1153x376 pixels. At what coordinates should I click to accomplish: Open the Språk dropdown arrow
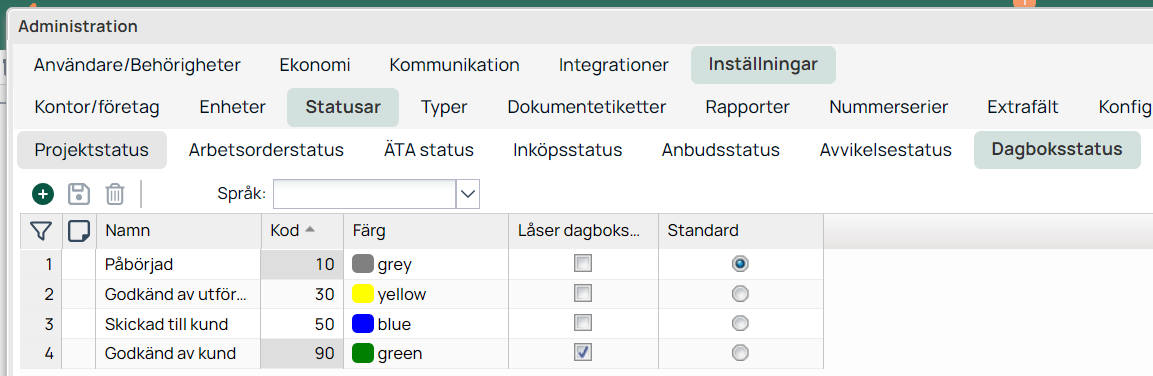[x=468, y=194]
